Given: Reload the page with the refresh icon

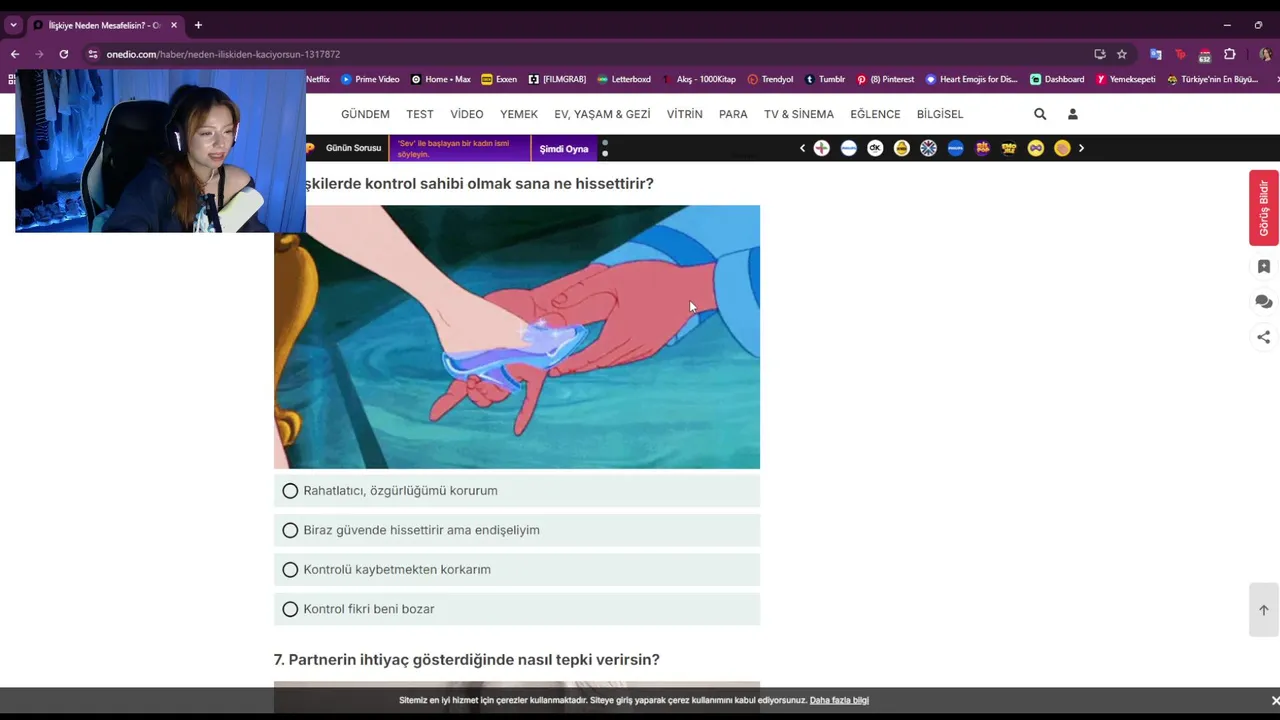Looking at the screenshot, I should click(x=64, y=54).
